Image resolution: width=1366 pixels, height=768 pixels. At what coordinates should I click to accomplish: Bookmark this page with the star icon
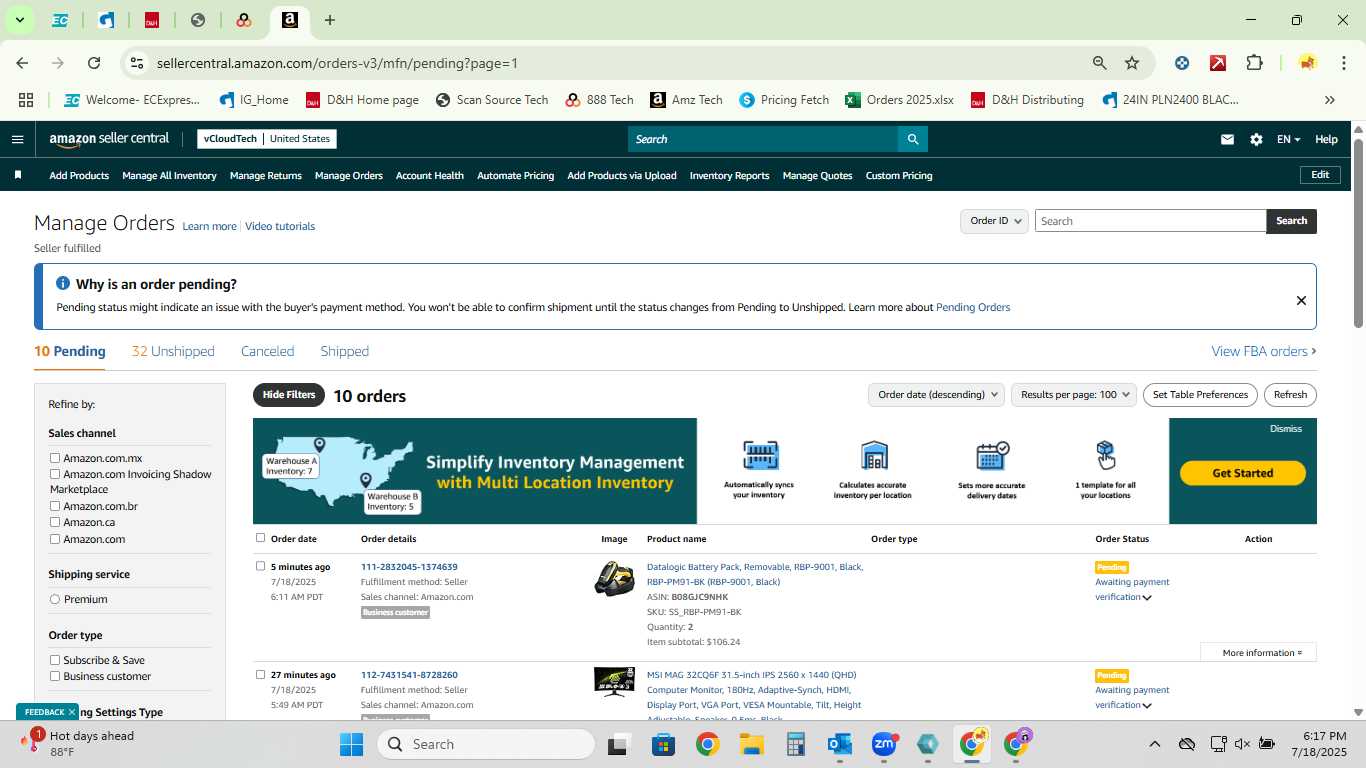[1132, 63]
